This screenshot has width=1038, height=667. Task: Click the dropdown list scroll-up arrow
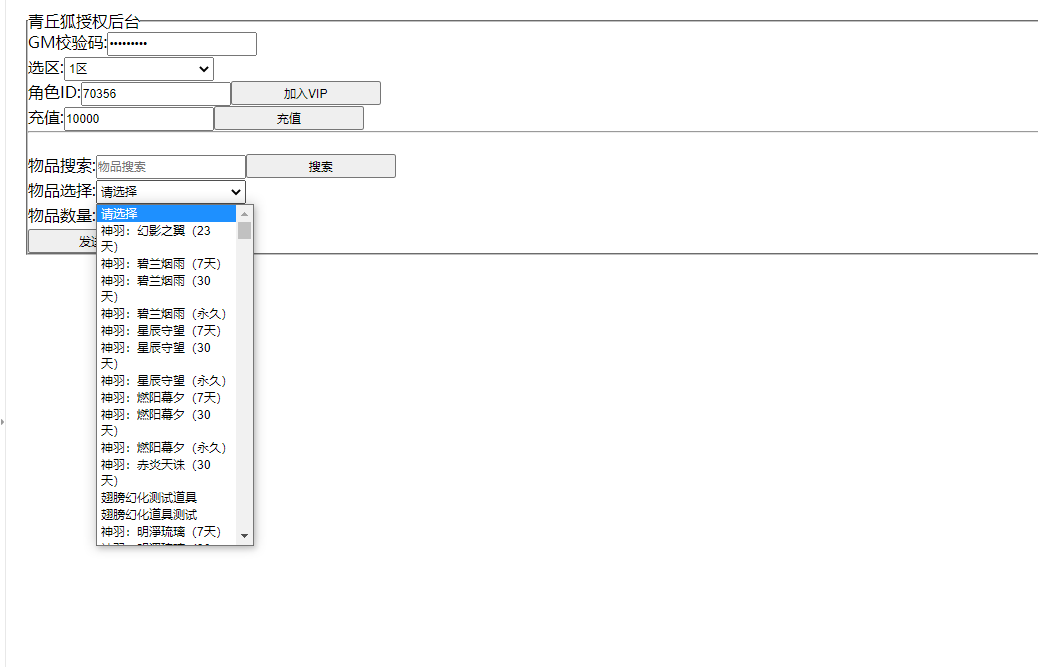tap(245, 214)
